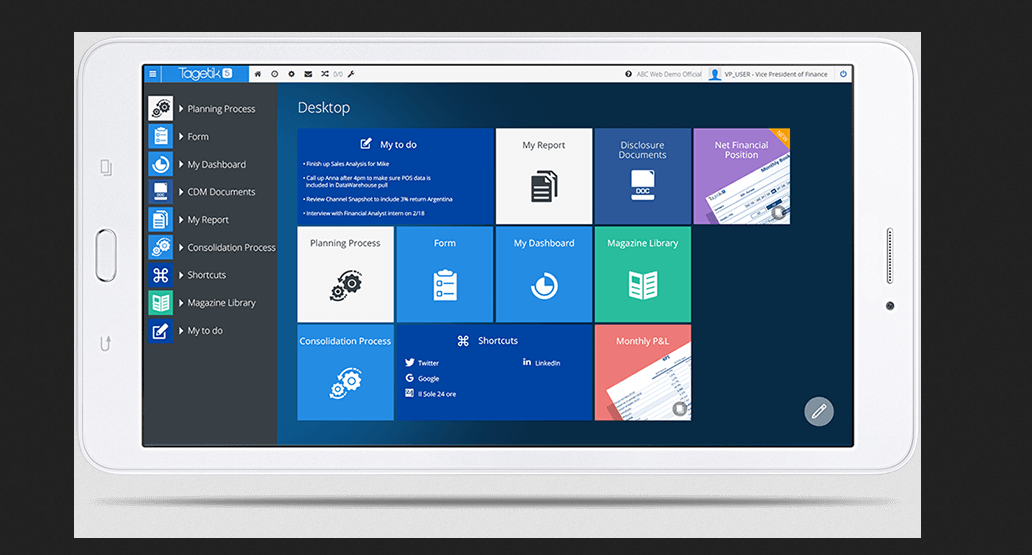1032x555 pixels.
Task: Go to home via house icon
Action: tap(258, 74)
